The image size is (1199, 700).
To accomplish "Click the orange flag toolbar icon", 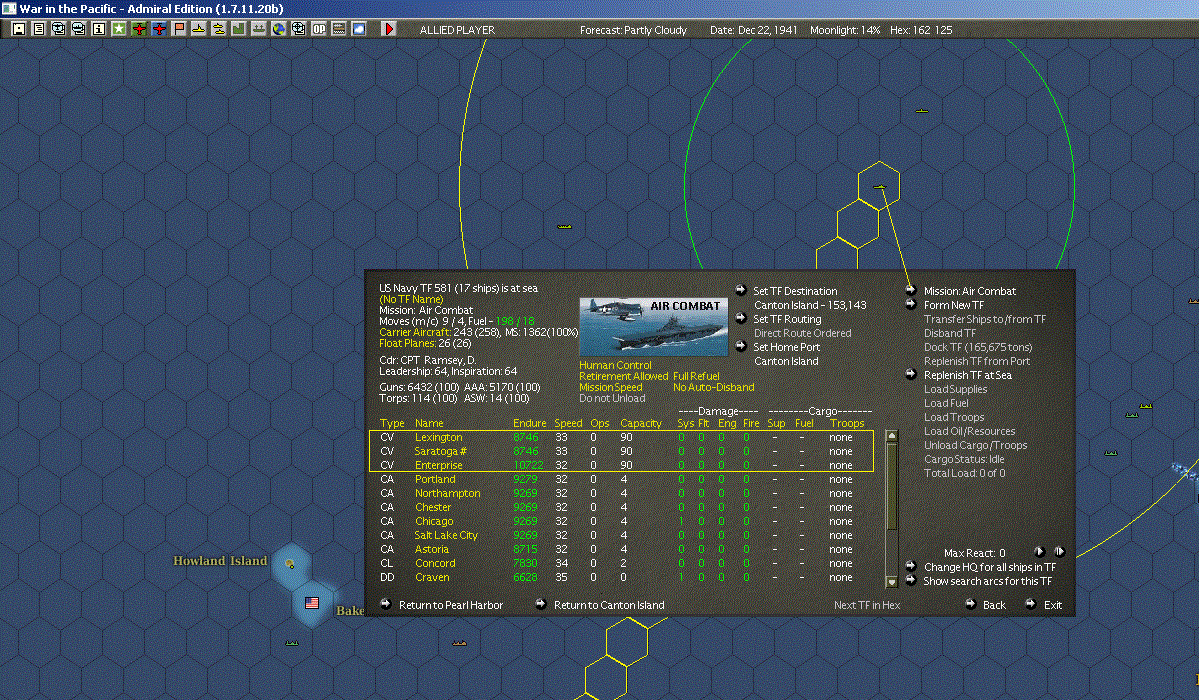I will [x=179, y=29].
